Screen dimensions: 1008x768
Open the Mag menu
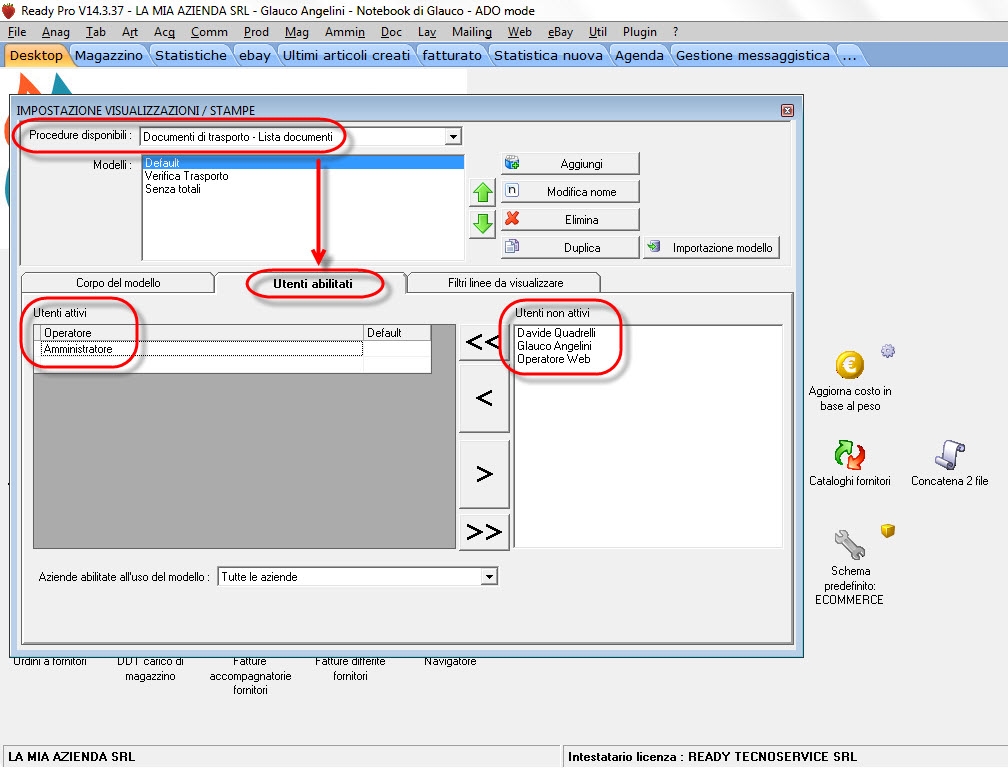296,31
